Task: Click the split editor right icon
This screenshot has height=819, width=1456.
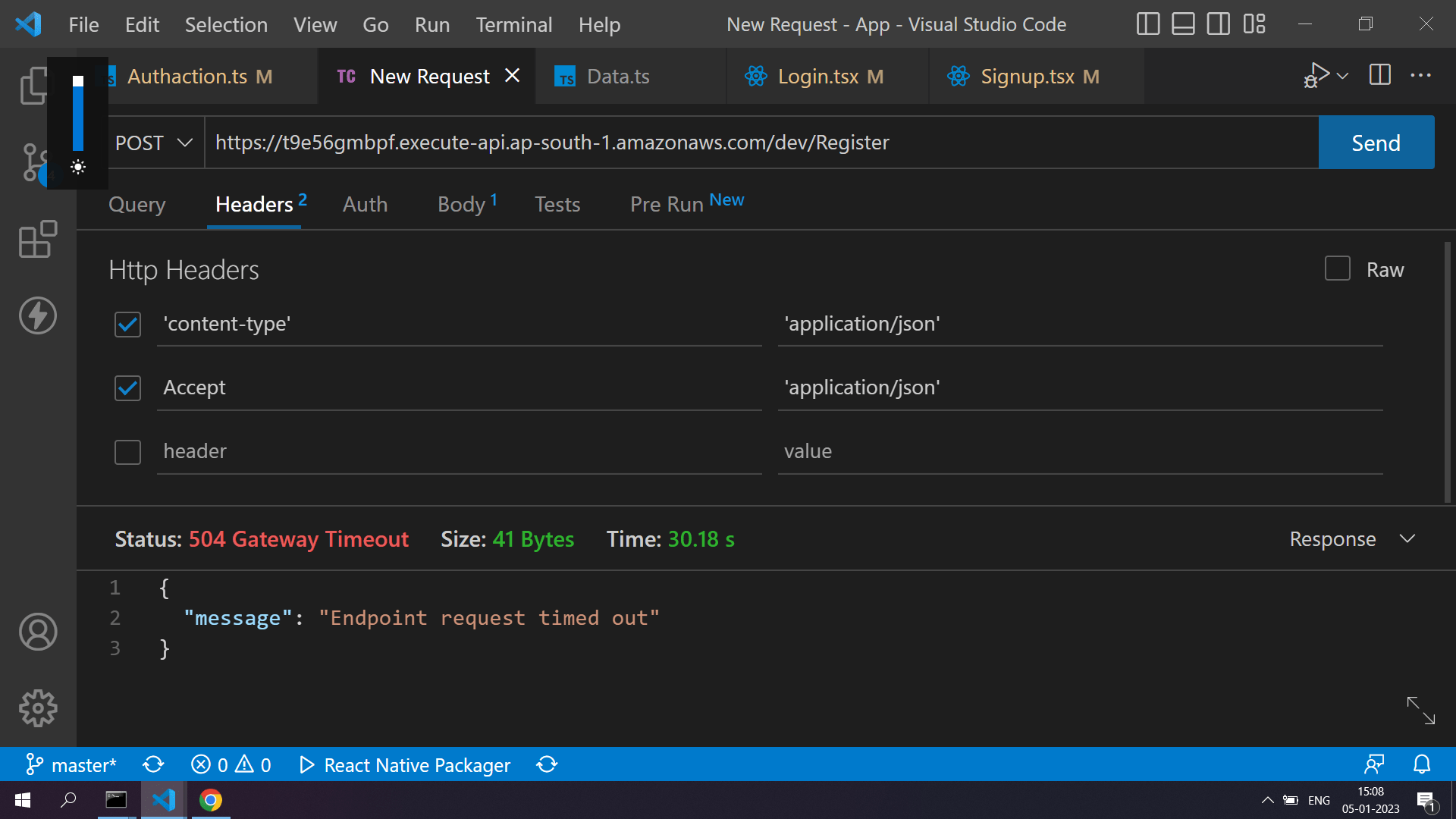Action: (x=1379, y=75)
